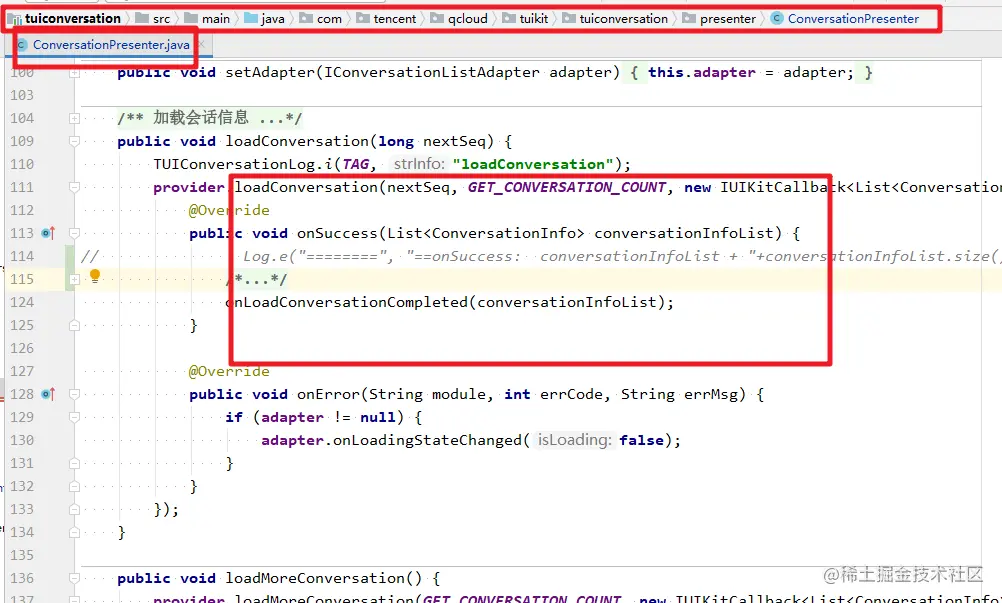Viewport: 1002px width, 603px height.
Task: Click the override marker icon on line 128
Action: click(x=48, y=394)
